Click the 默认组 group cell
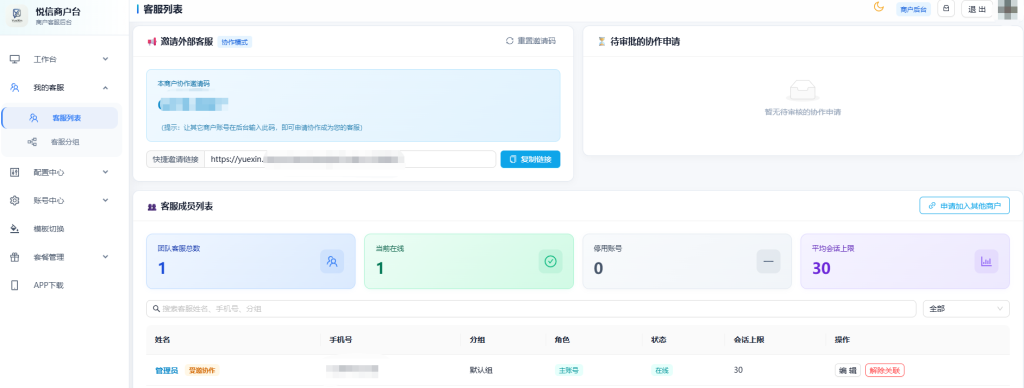 tap(481, 370)
